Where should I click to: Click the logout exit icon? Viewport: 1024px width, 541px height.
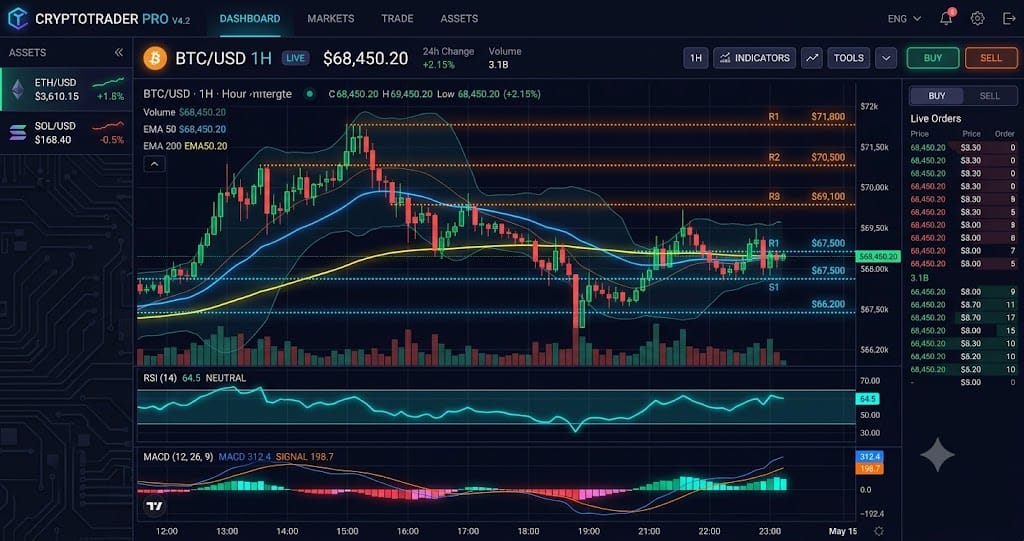click(x=1009, y=18)
